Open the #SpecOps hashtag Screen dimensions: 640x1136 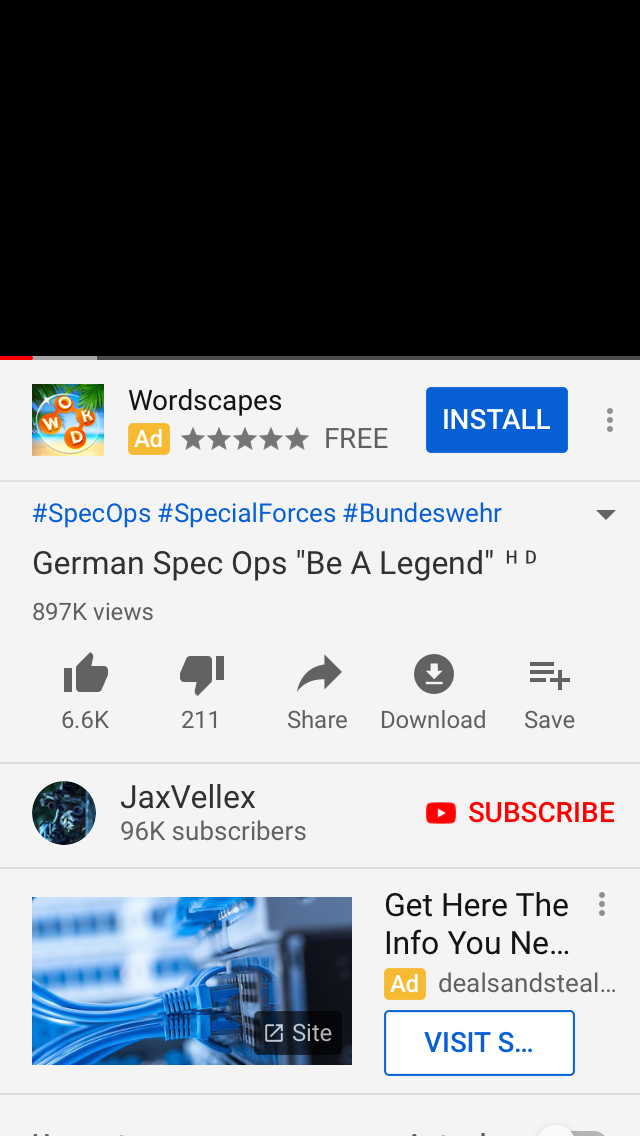pyautogui.click(x=91, y=514)
